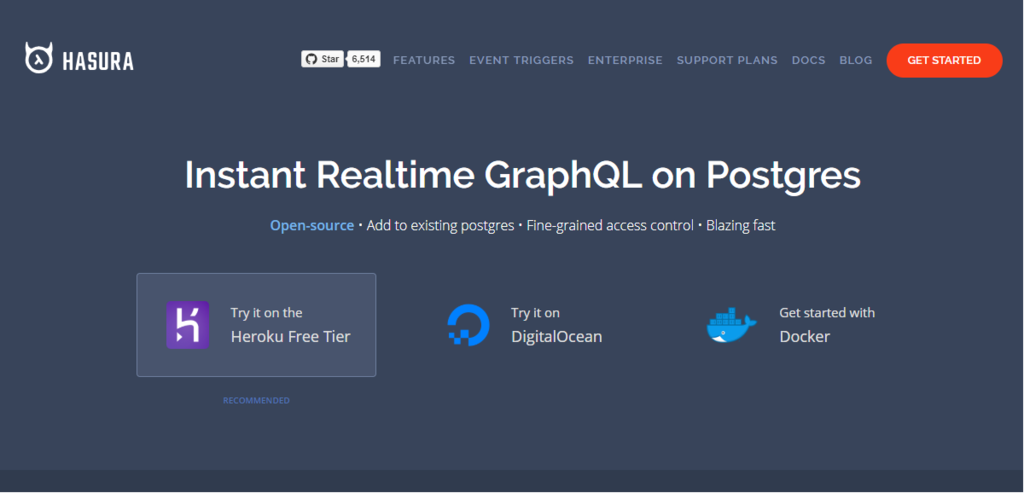Visit the Blog nav link
This screenshot has width=1024, height=493.
[856, 60]
